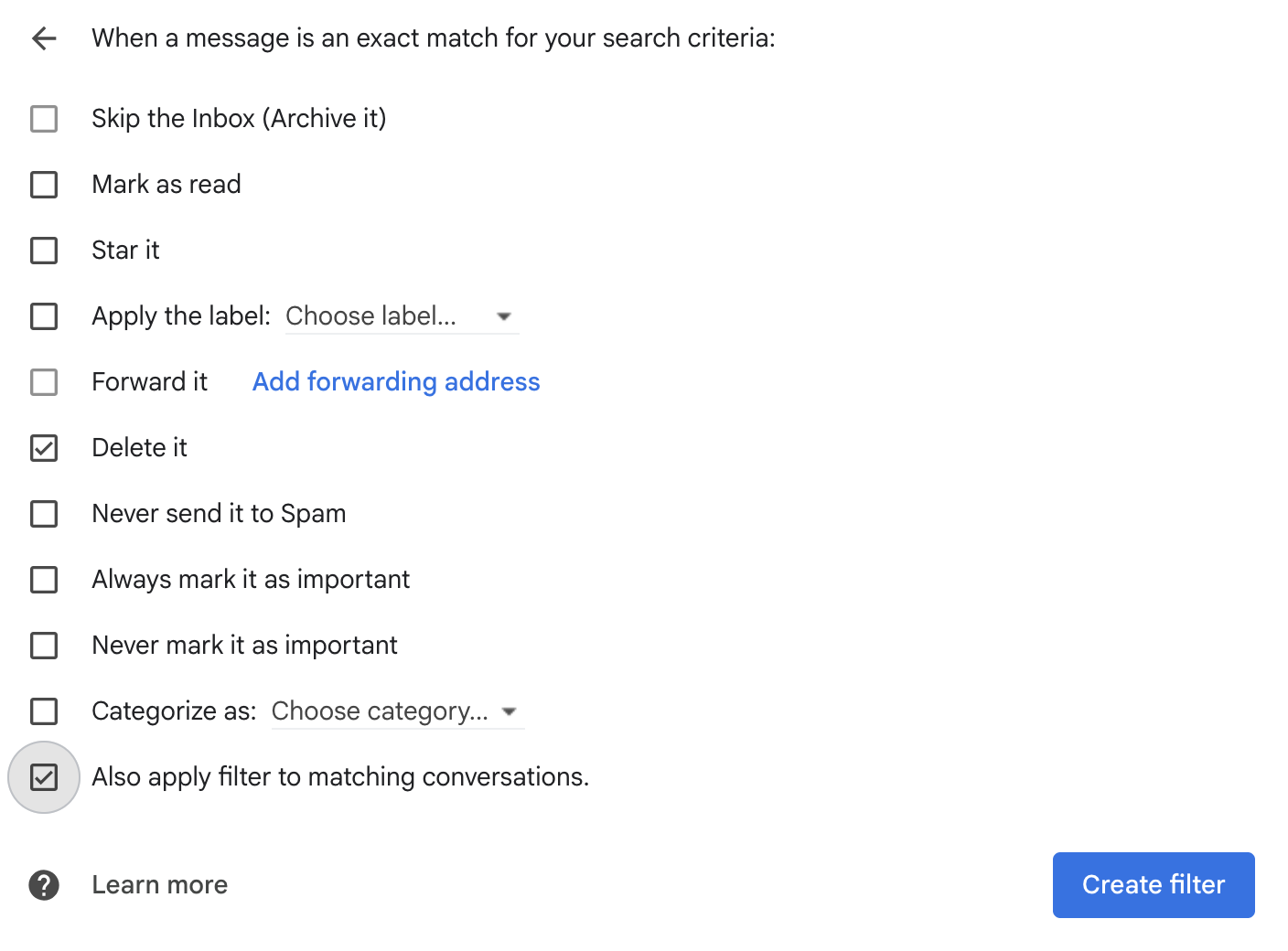
Task: Expand the Choose category dropdown
Action: pyautogui.click(x=381, y=711)
